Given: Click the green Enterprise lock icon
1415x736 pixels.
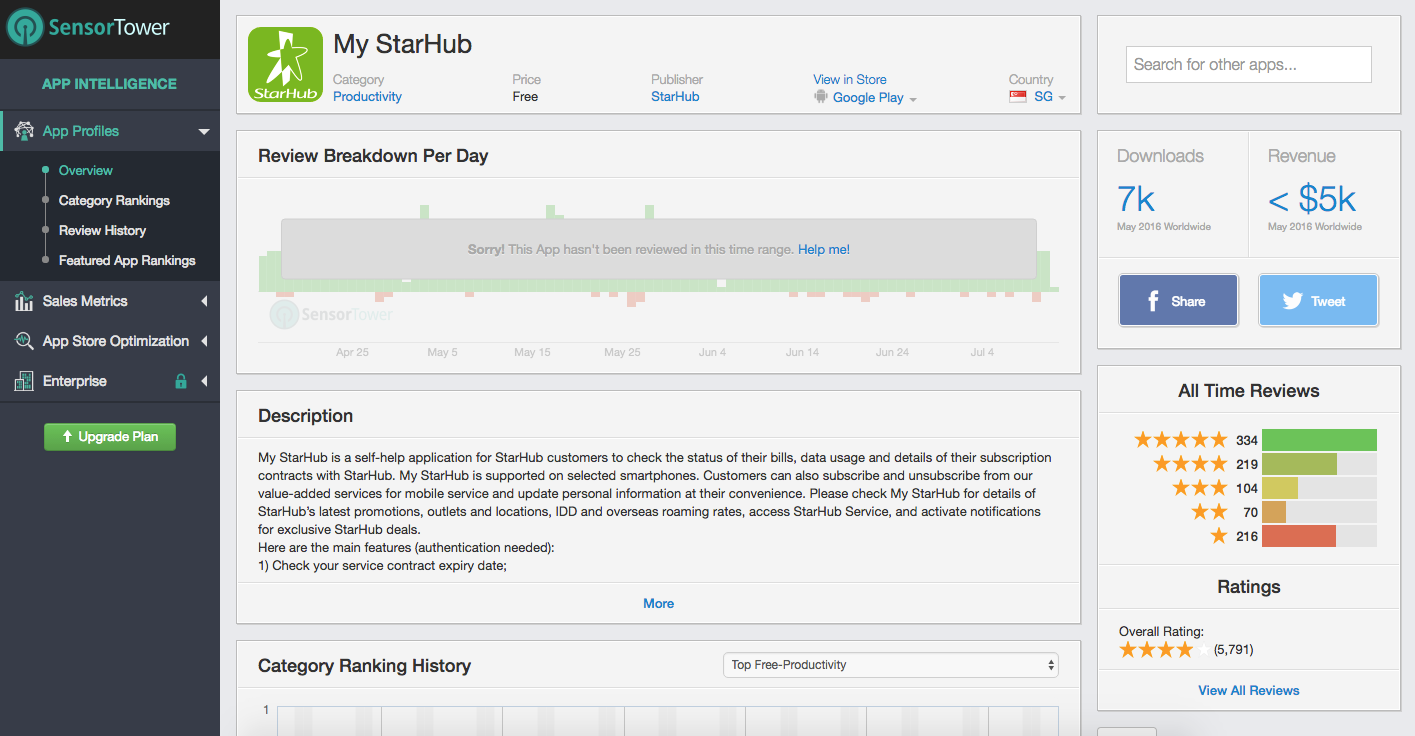Looking at the screenshot, I should tap(181, 381).
